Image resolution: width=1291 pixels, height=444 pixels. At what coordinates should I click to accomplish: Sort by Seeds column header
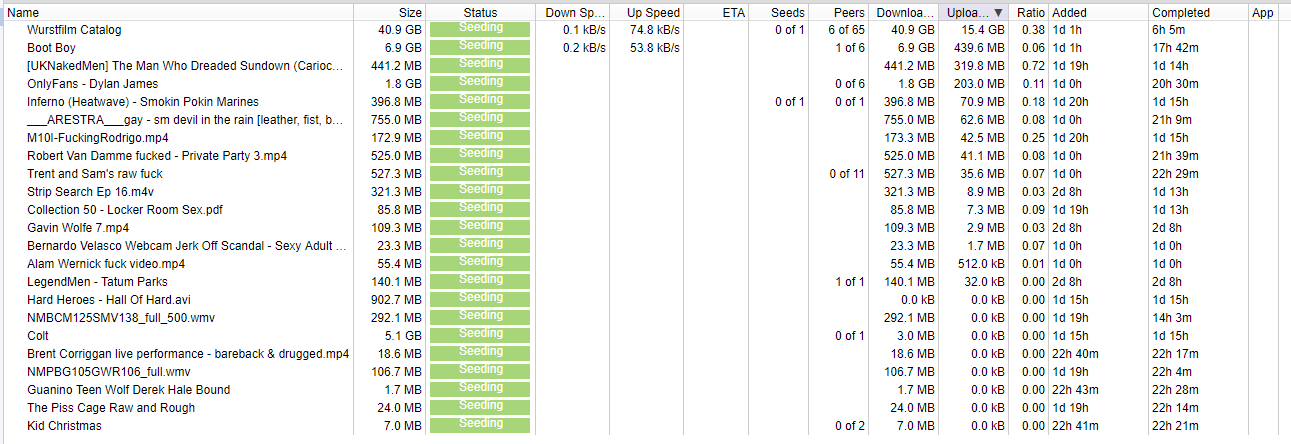tap(788, 13)
